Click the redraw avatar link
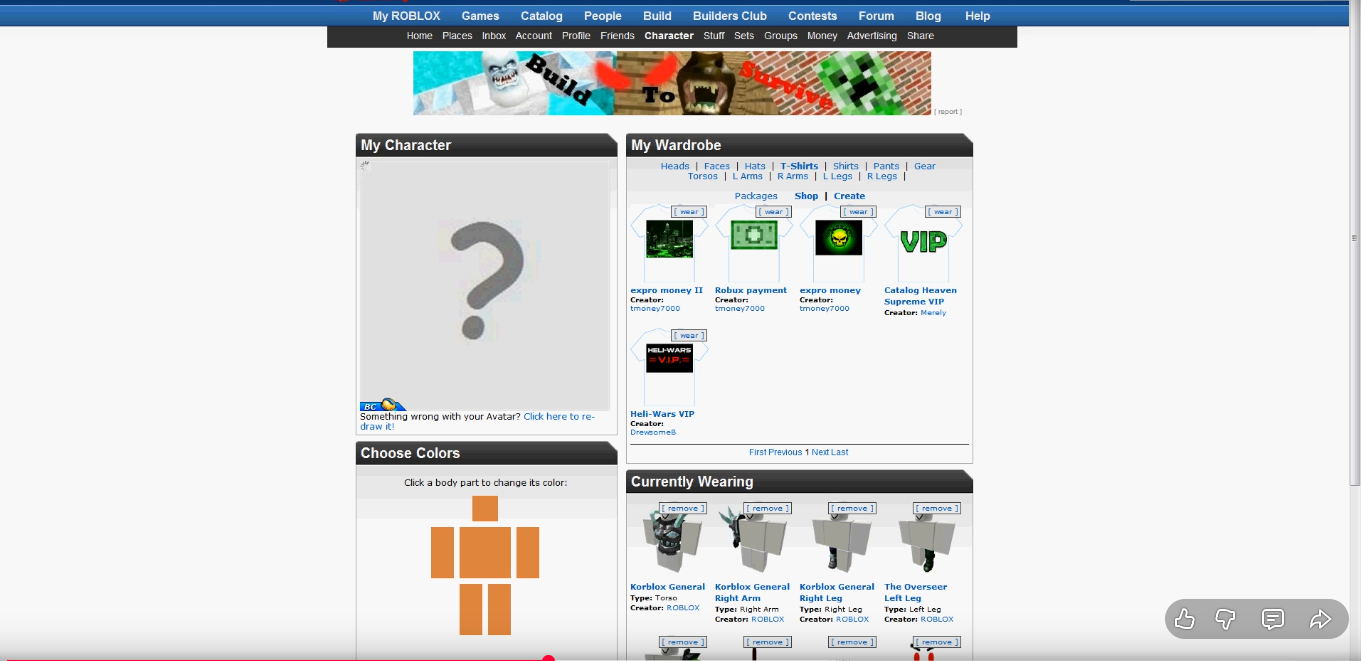This screenshot has width=1361, height=661. [x=558, y=416]
